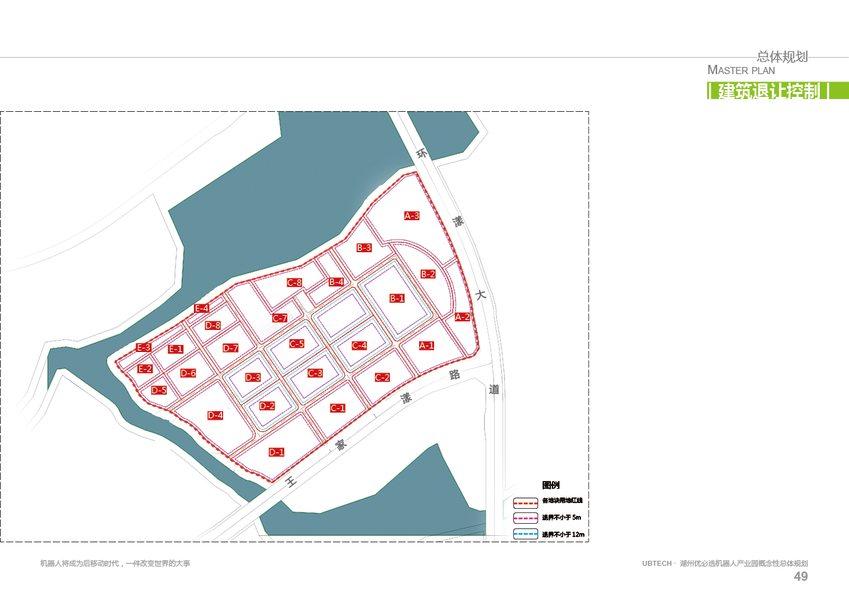
Task: Click the blue dashed 12m legend swatch
Action: (525, 534)
